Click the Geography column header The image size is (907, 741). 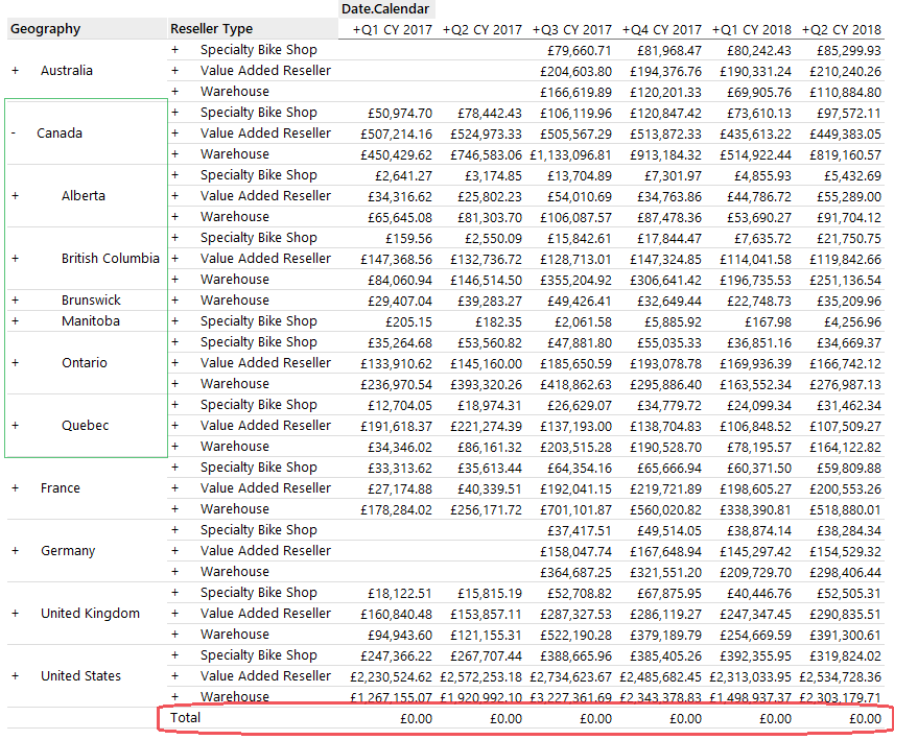coord(45,29)
